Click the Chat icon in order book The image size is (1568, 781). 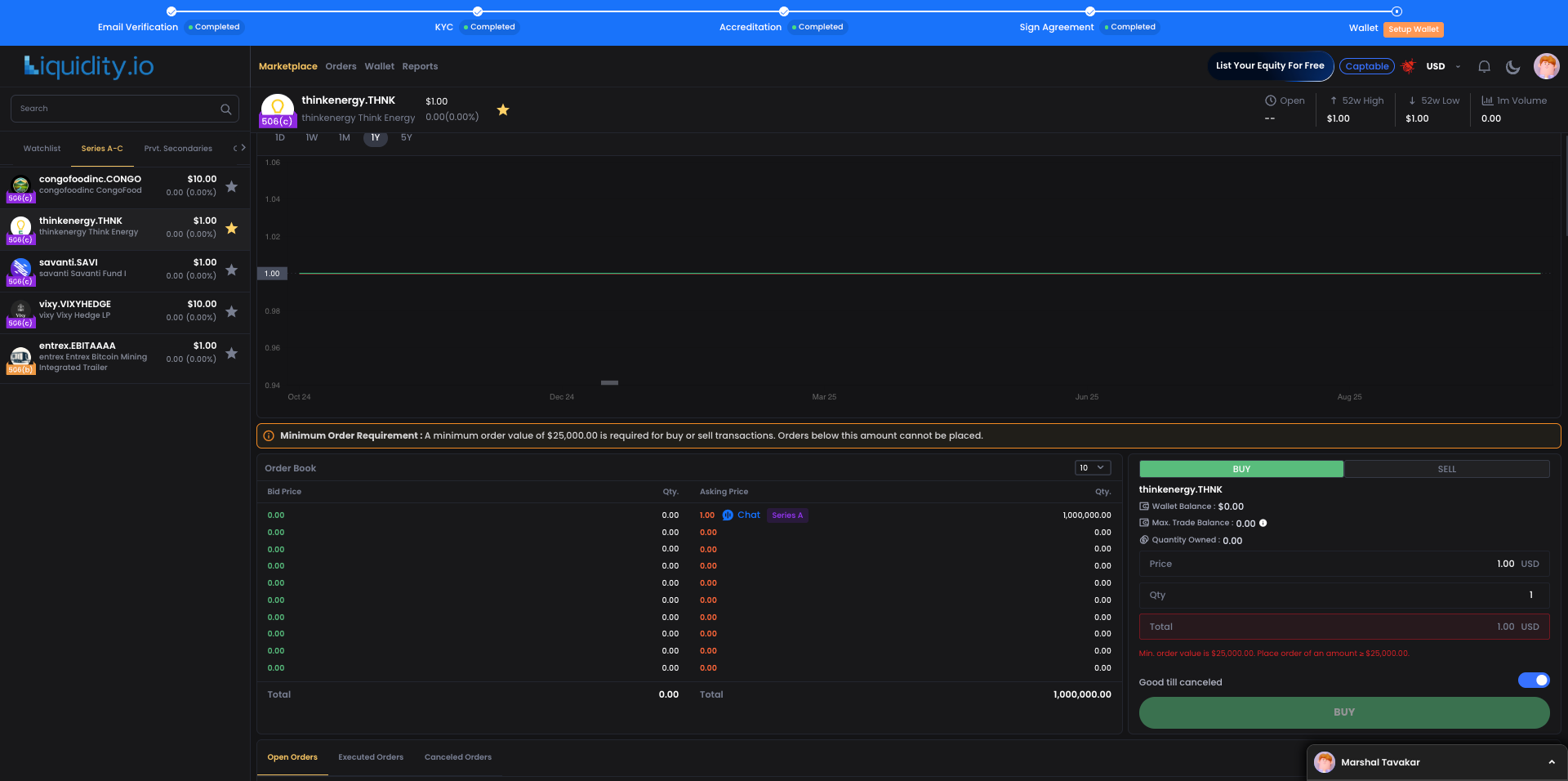728,515
